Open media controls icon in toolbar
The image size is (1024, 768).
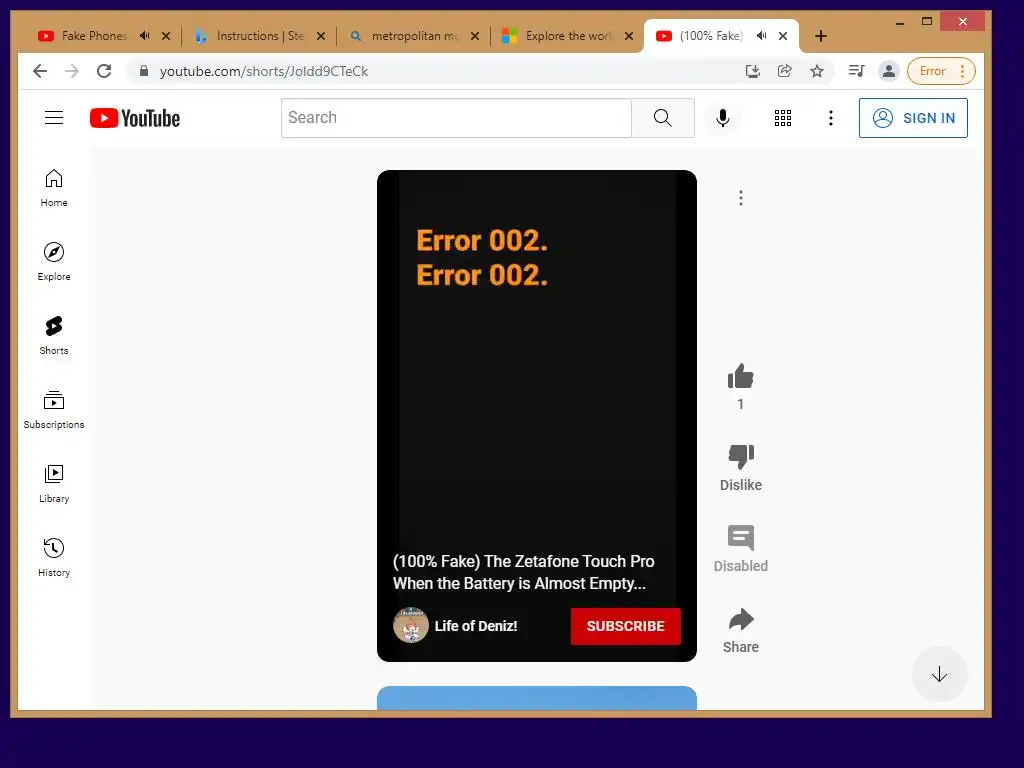(856, 71)
